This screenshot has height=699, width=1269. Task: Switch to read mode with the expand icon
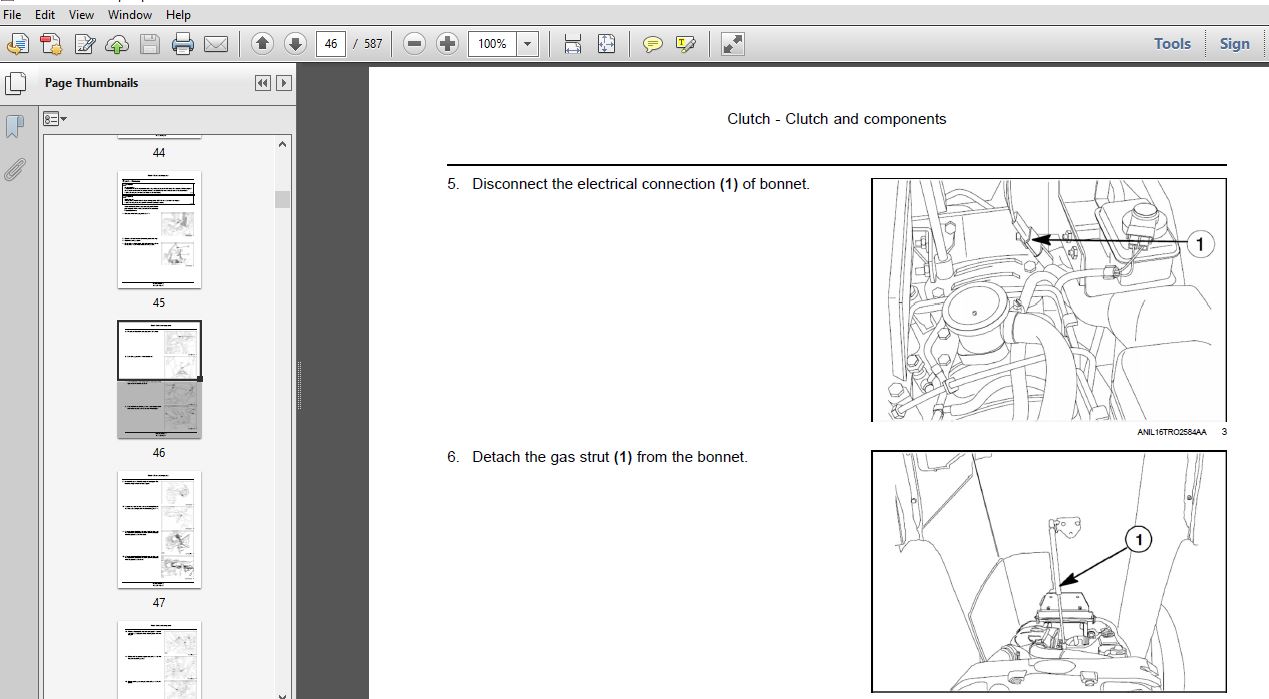[x=733, y=44]
